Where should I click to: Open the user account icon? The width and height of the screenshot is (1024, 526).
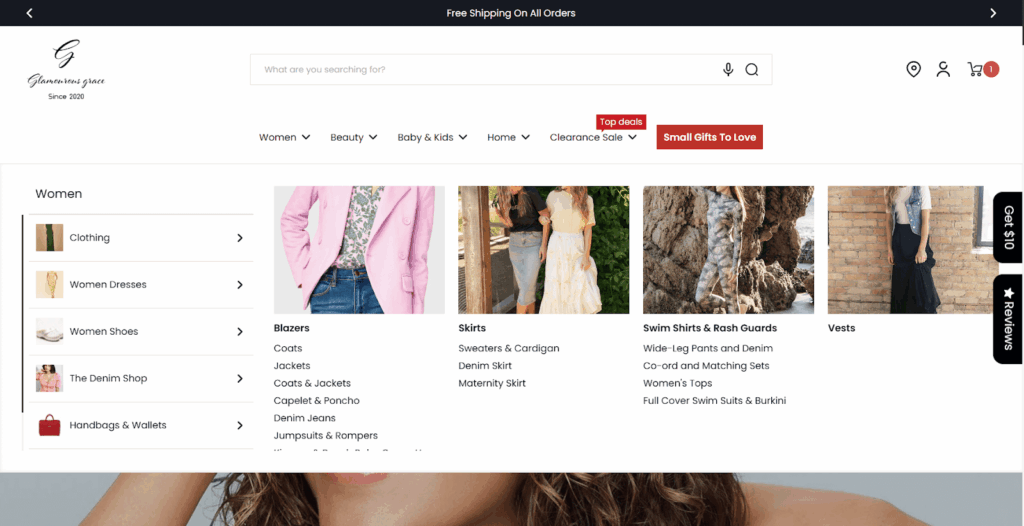[x=943, y=69]
